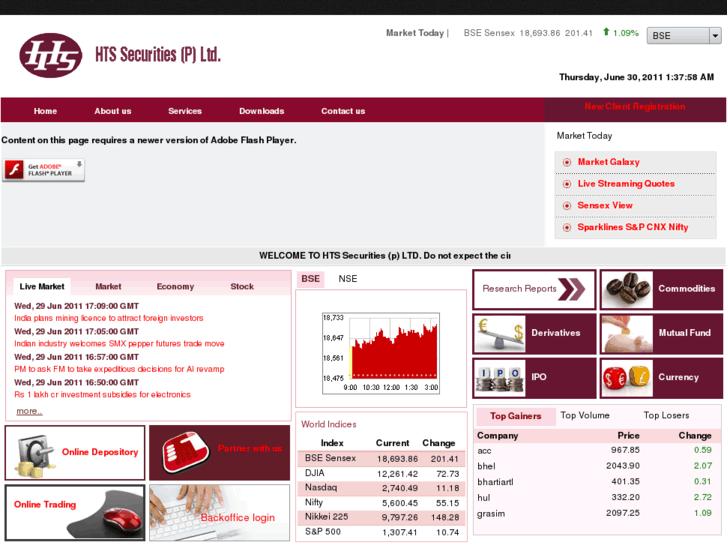The image size is (727, 545).
Task: Click the IPO label
Action: (539, 377)
